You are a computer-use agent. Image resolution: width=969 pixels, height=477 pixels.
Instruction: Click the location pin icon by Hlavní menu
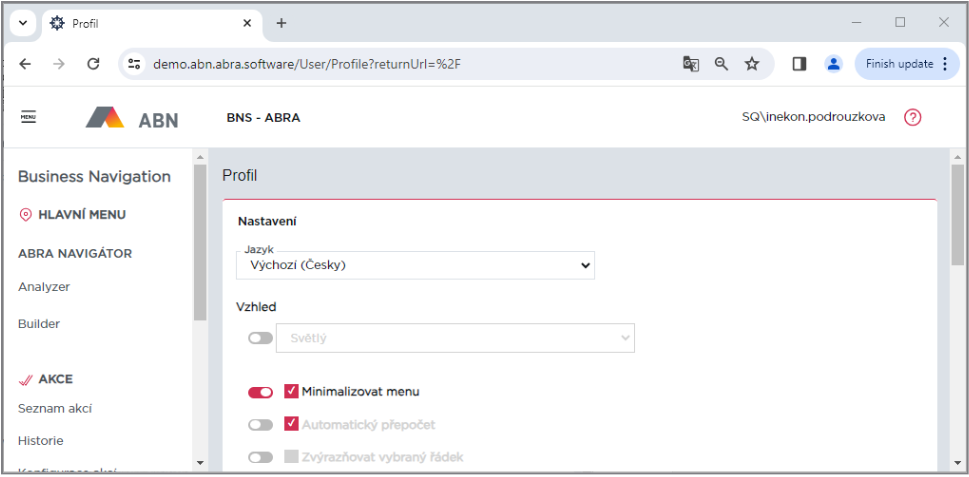25,215
